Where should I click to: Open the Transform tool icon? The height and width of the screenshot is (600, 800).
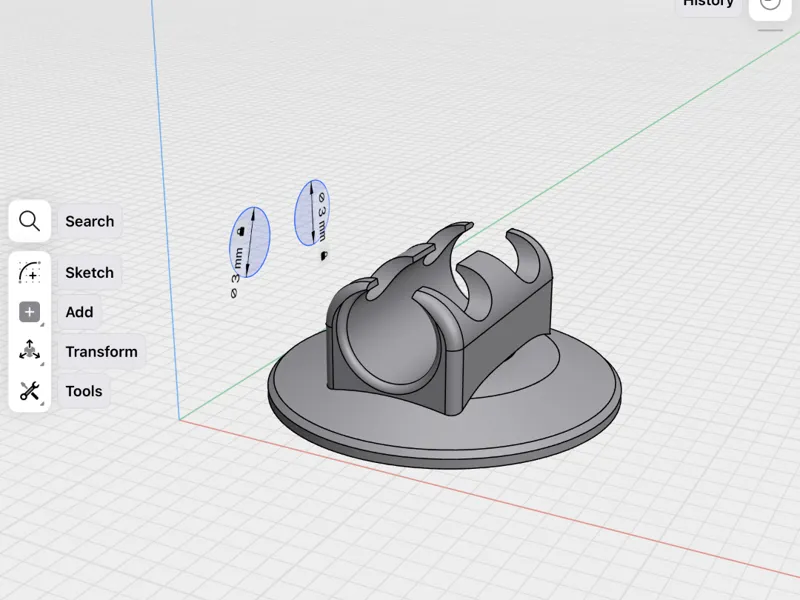coord(30,351)
